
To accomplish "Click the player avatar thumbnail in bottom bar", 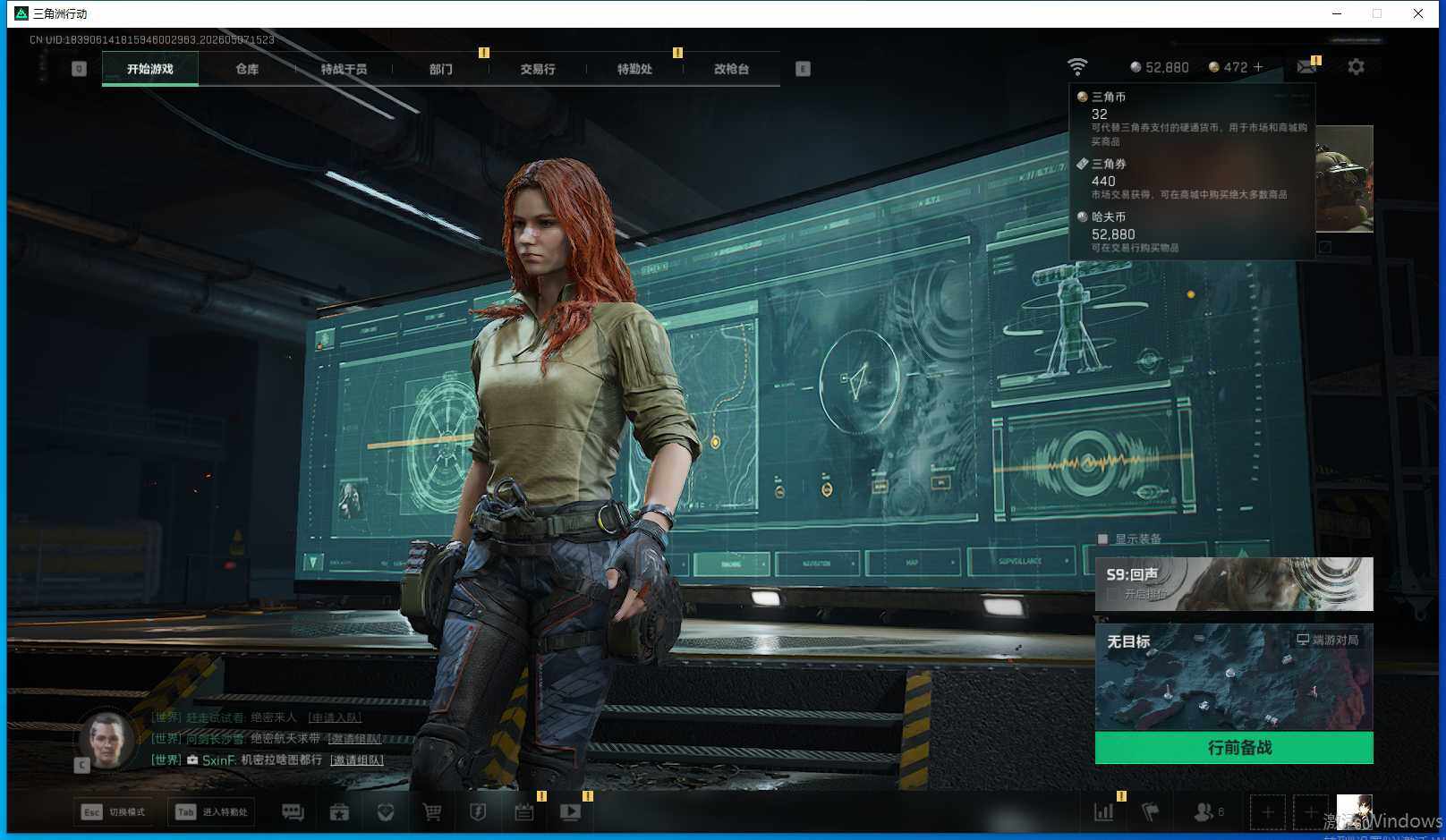I will 1354,812.
